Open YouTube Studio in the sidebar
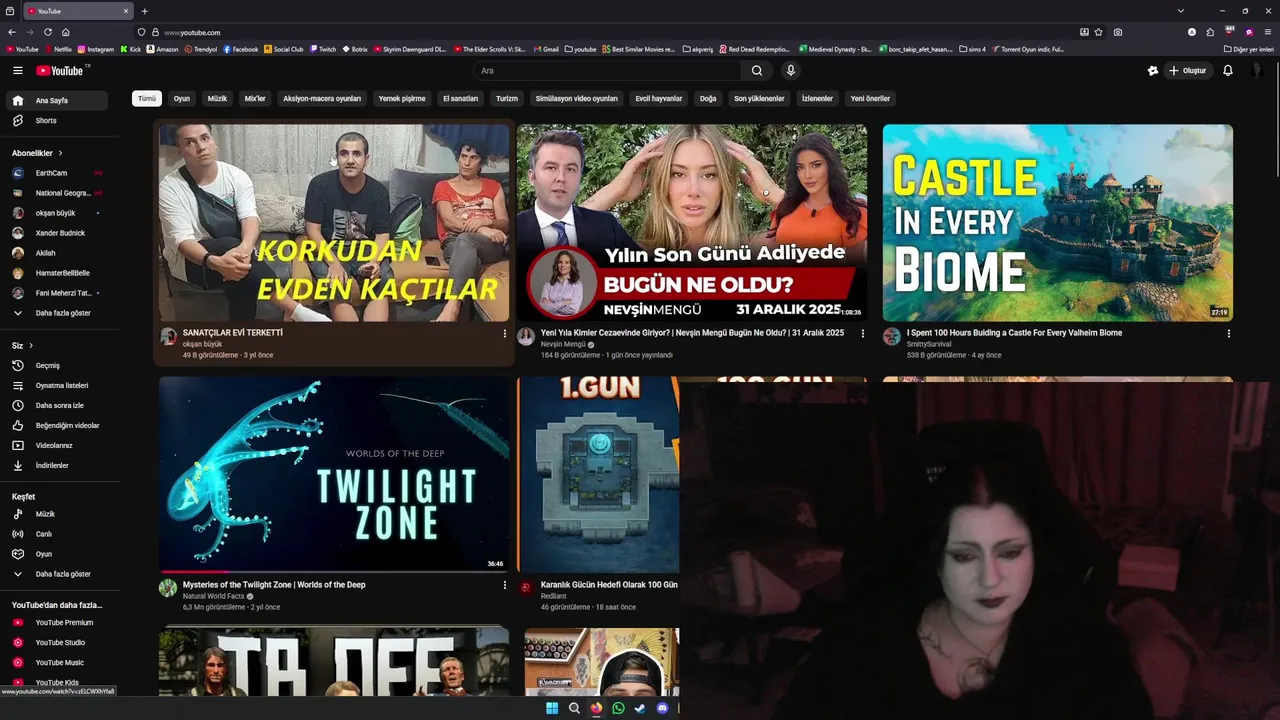 pos(56,642)
